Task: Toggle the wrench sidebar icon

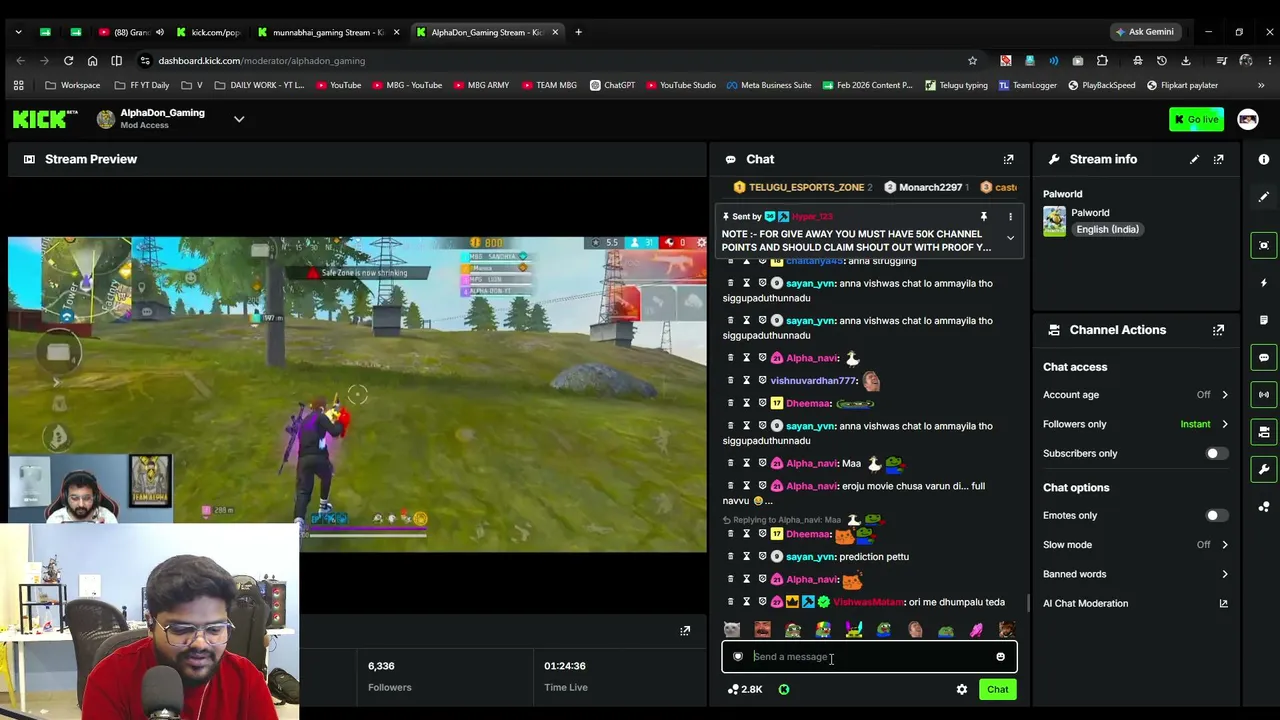Action: pyautogui.click(x=1264, y=469)
